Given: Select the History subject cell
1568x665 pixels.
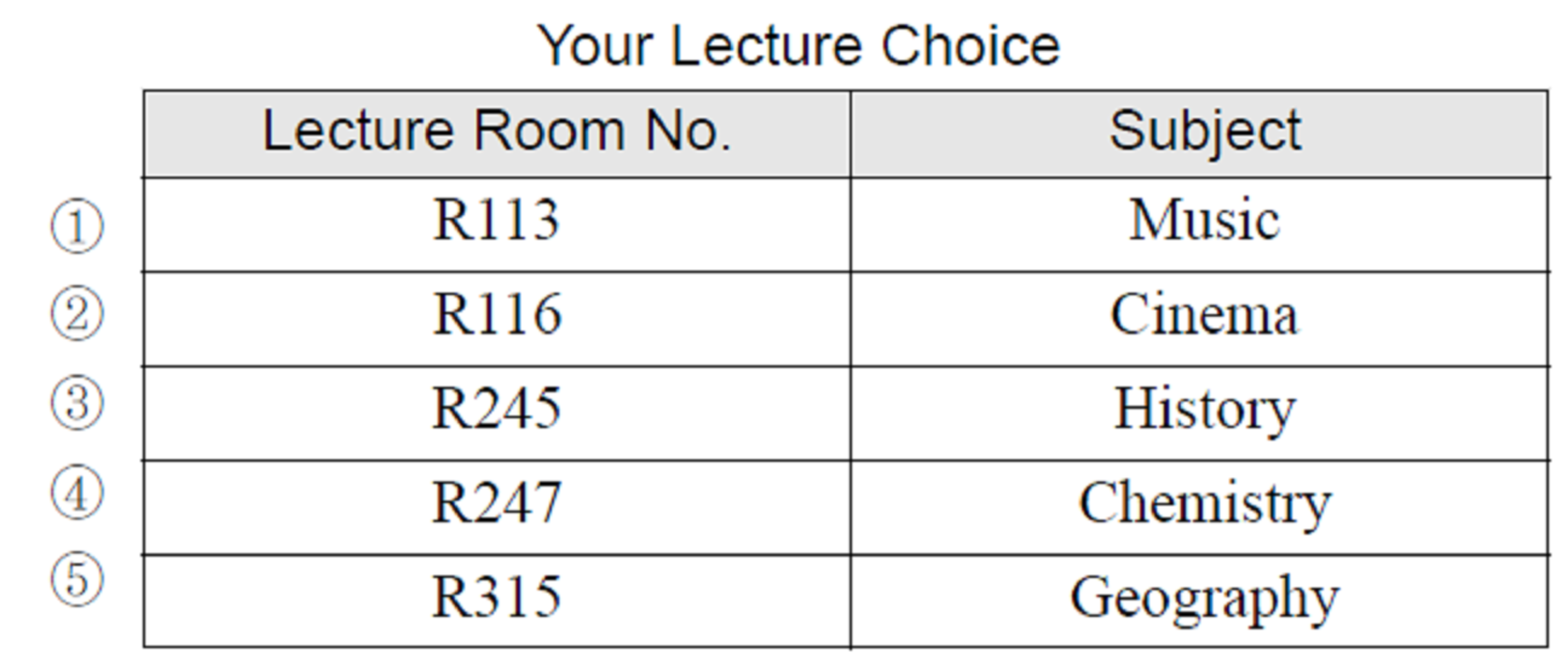Looking at the screenshot, I should tap(1200, 414).
